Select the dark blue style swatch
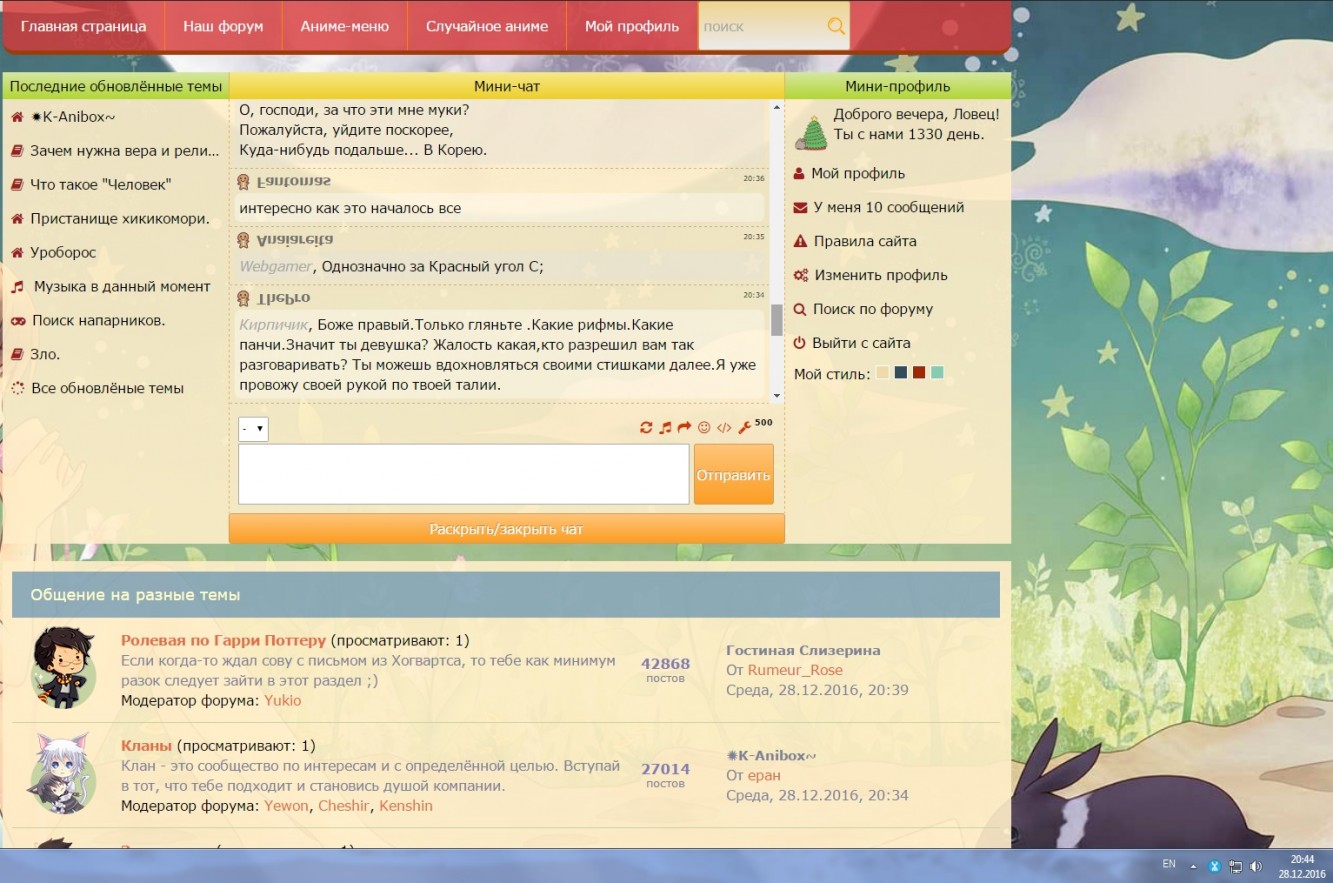1333x883 pixels. (900, 373)
